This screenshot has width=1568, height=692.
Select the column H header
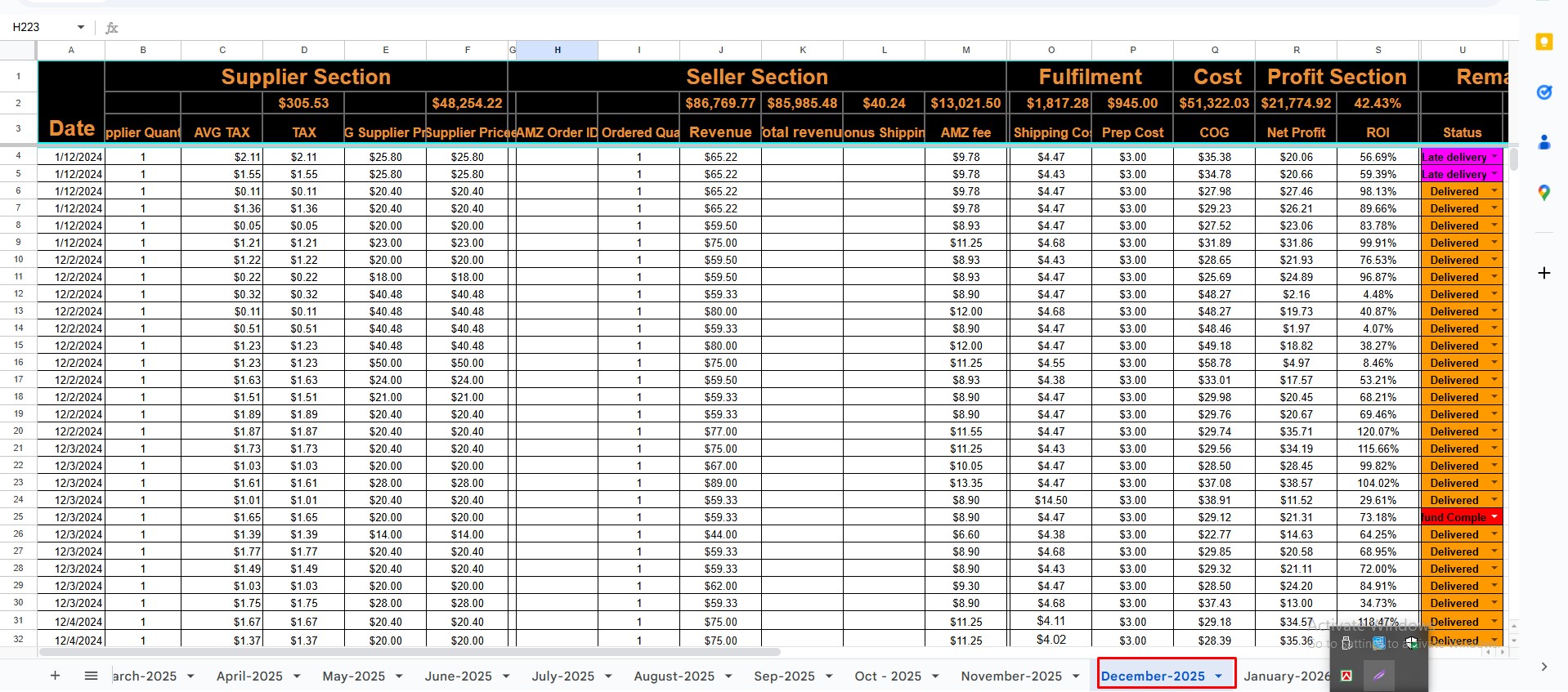coord(557,51)
